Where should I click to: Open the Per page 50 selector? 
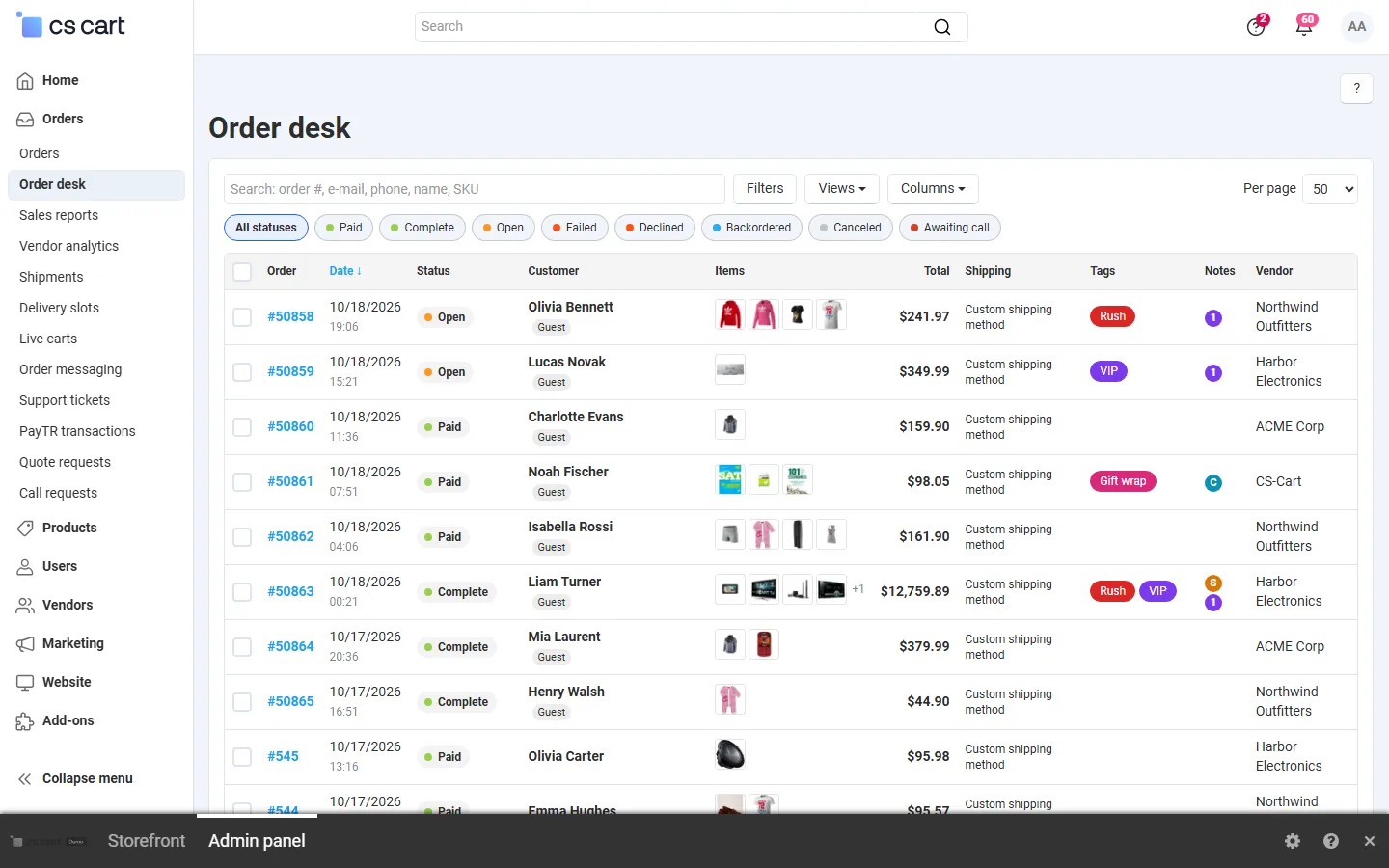pos(1330,189)
